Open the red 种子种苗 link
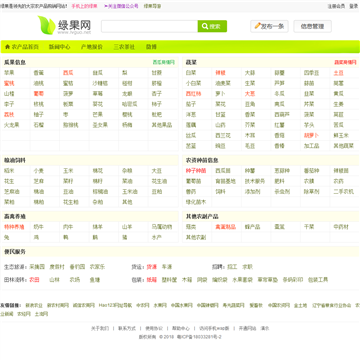The height and width of the screenshot is (360, 360). click(196, 171)
